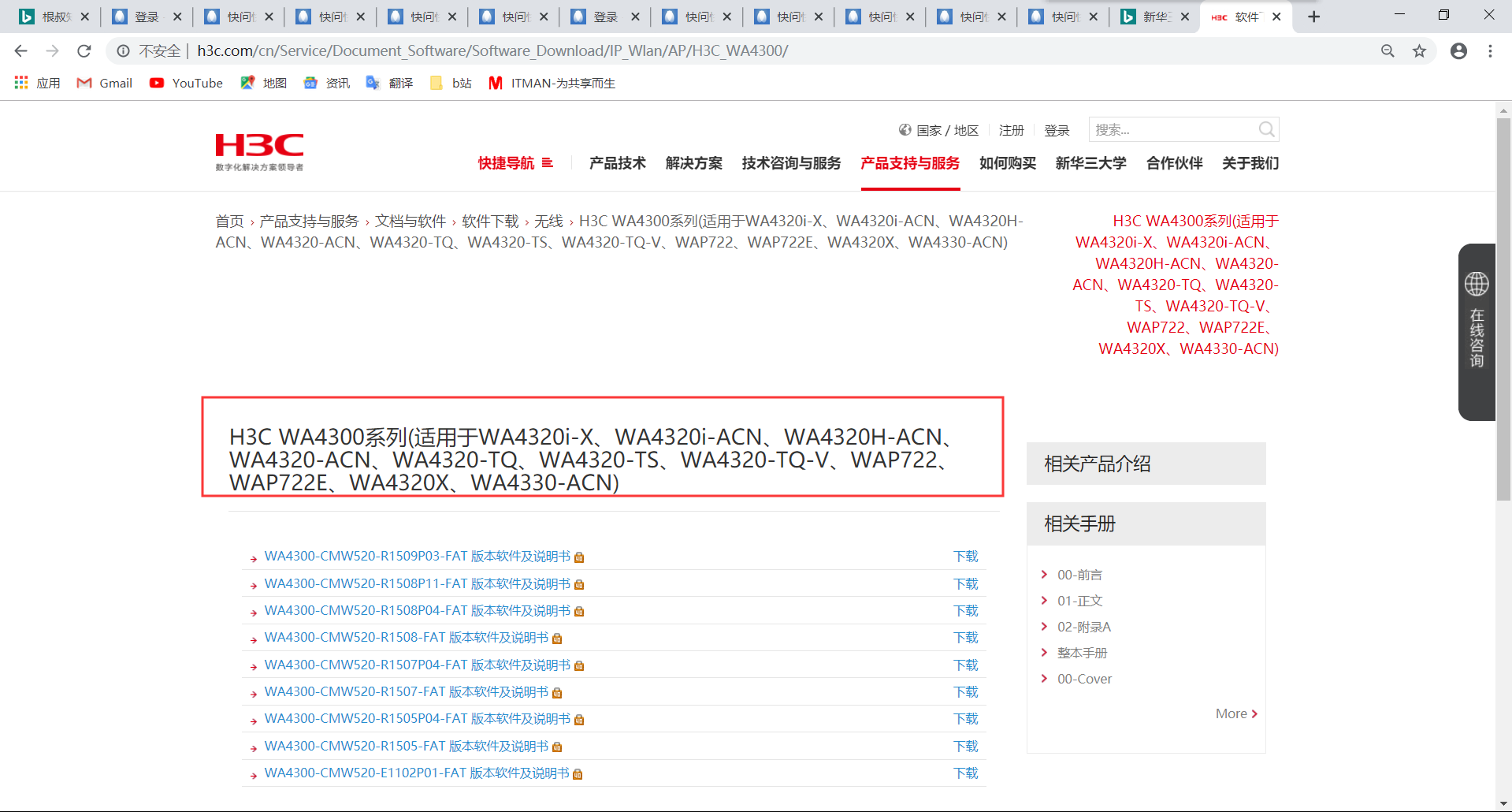Go to 首页 in the breadcrumb
1512x812 pixels.
tap(230, 222)
